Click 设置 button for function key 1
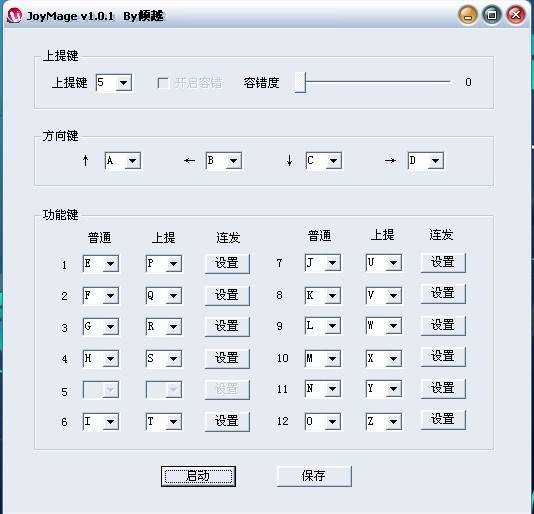The image size is (534, 514). 227,263
